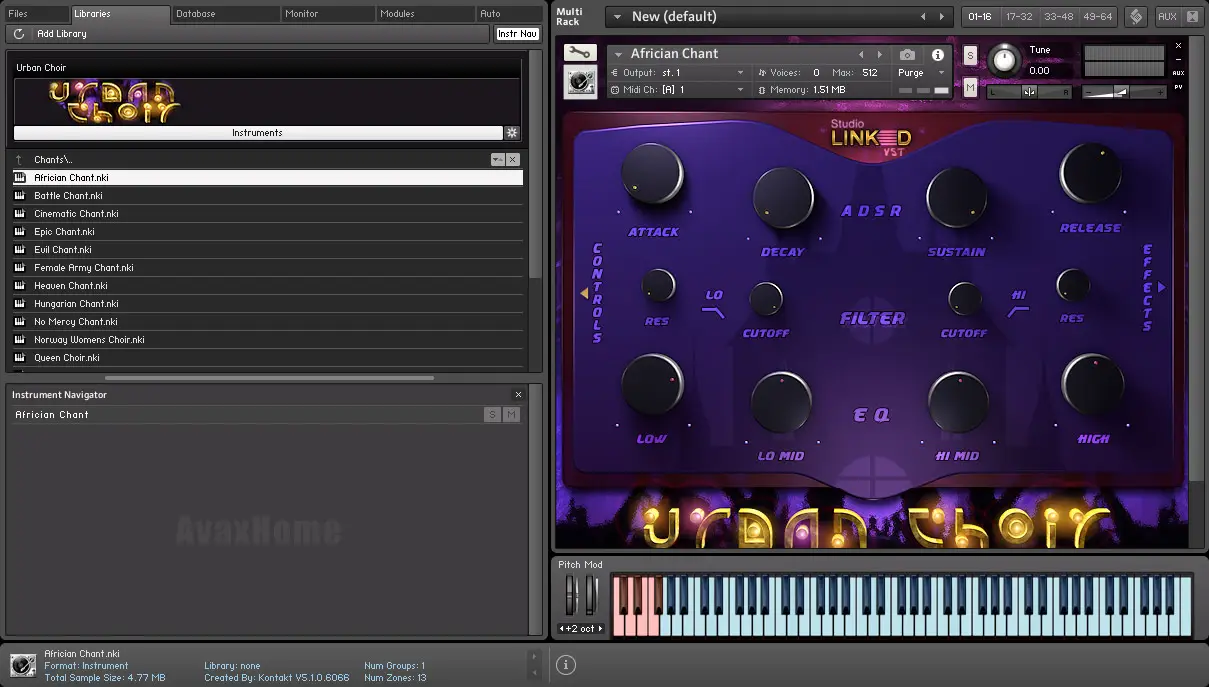This screenshot has width=1209, height=687.
Task: Open instrument edit mode with wrench icon
Action: point(579,53)
